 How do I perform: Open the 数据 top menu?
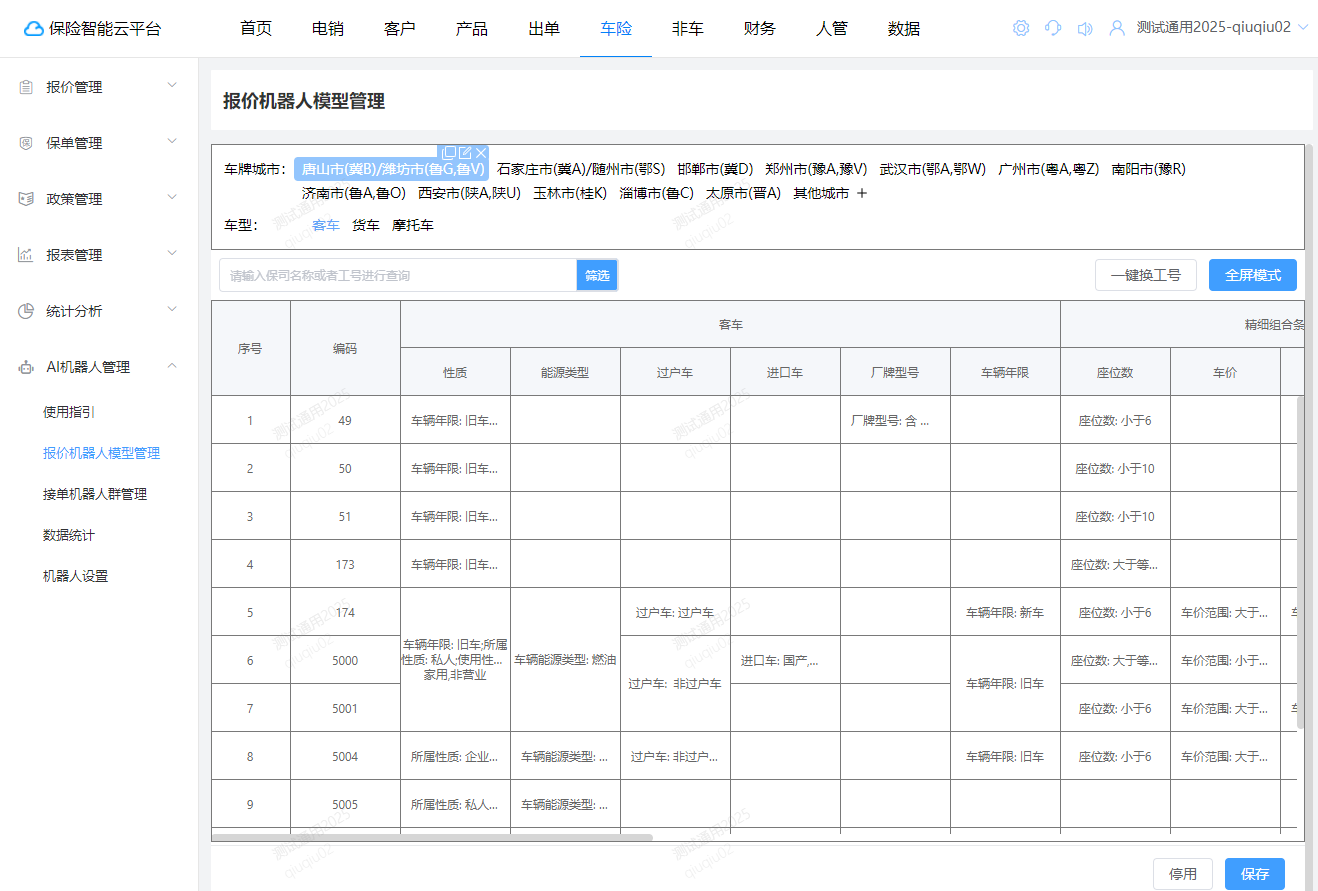(904, 29)
